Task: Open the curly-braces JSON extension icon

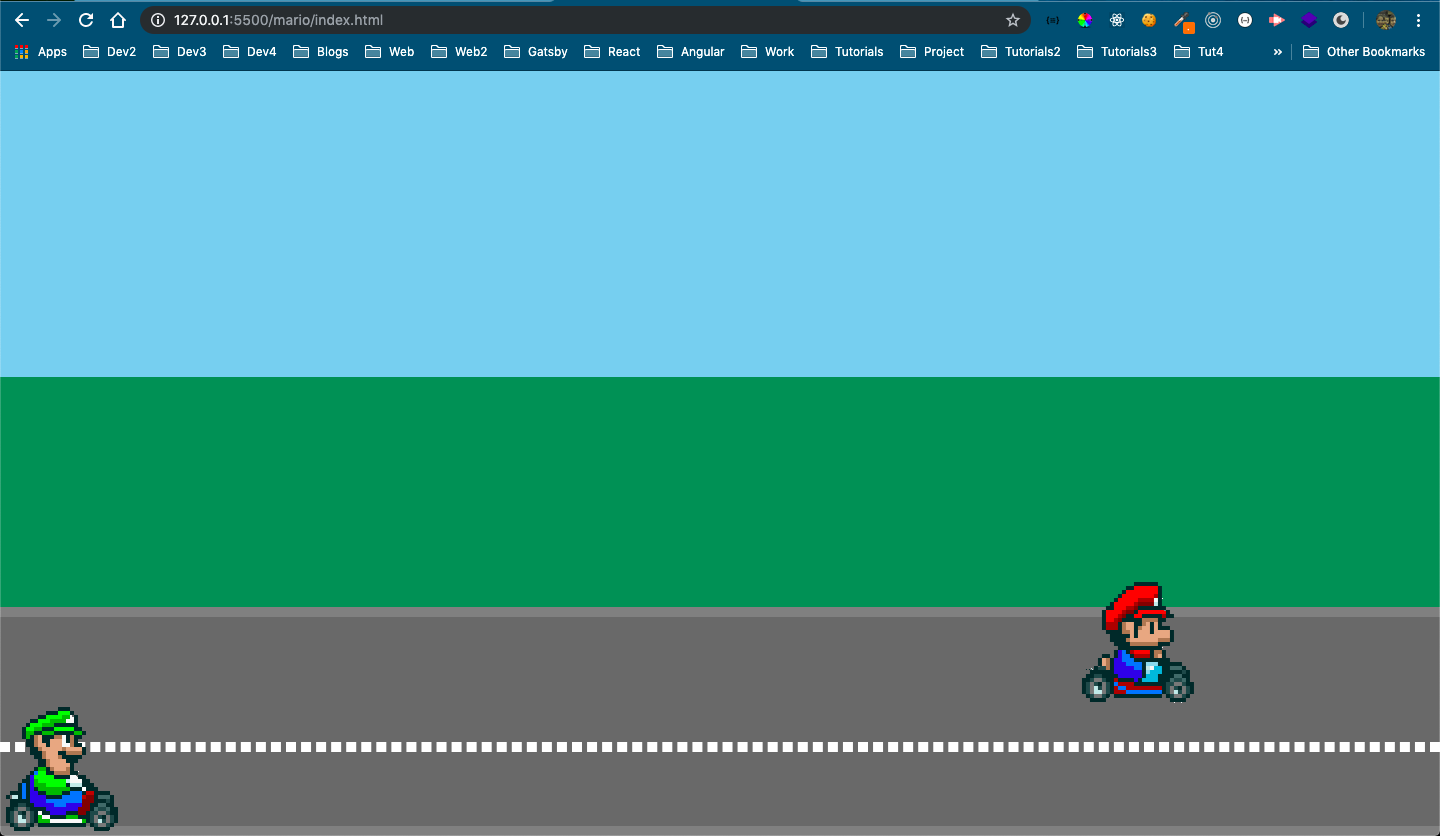Action: point(1053,20)
